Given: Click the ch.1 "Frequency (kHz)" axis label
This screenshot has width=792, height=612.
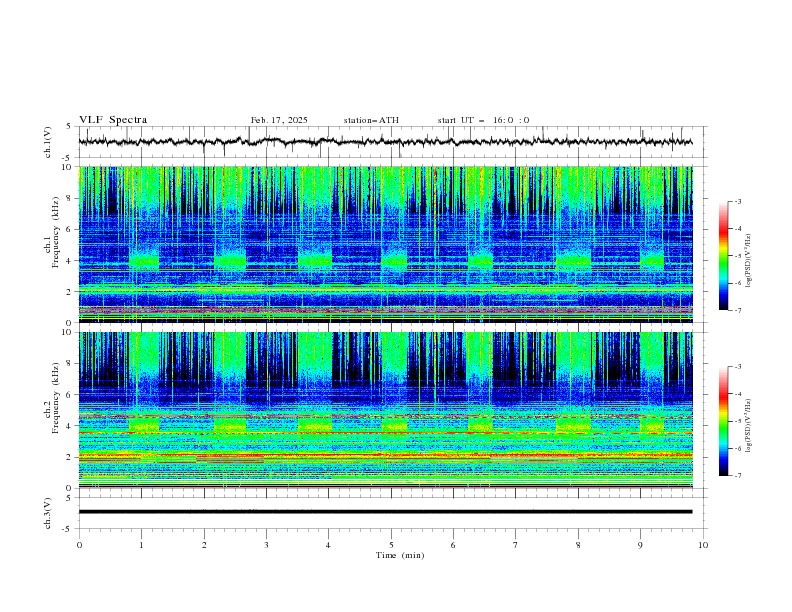Looking at the screenshot, I should (56, 232).
